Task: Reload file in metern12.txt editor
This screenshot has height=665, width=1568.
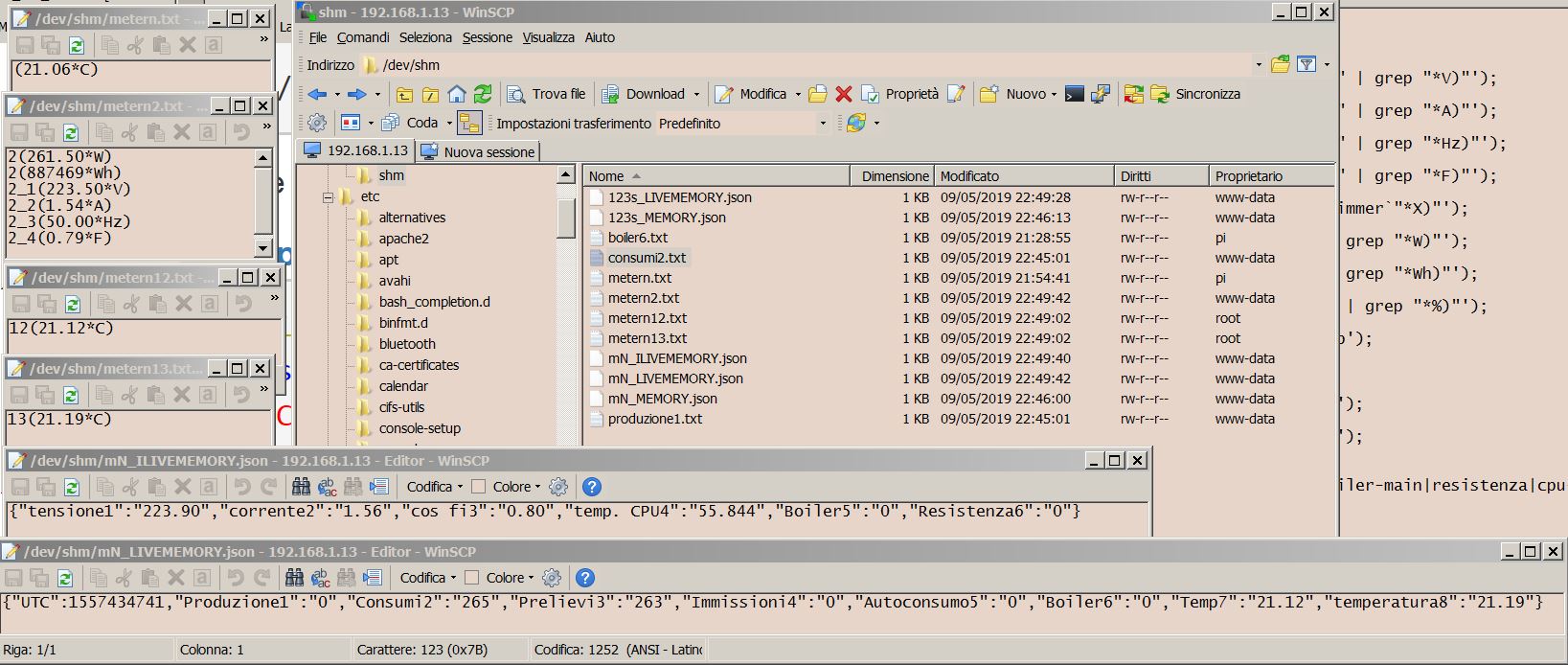Action: (73, 304)
